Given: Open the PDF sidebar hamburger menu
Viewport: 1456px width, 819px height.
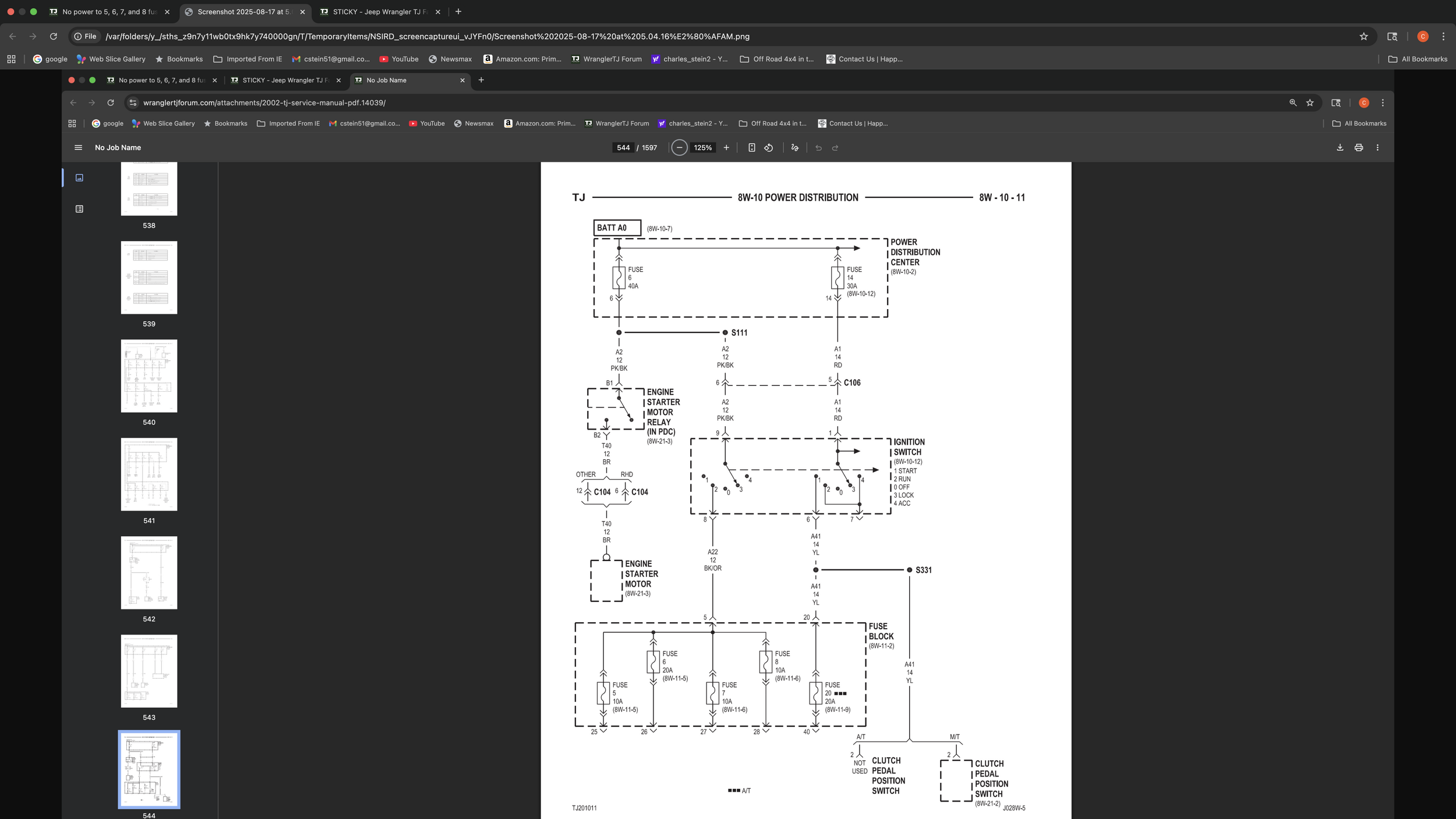Looking at the screenshot, I should tap(78, 148).
